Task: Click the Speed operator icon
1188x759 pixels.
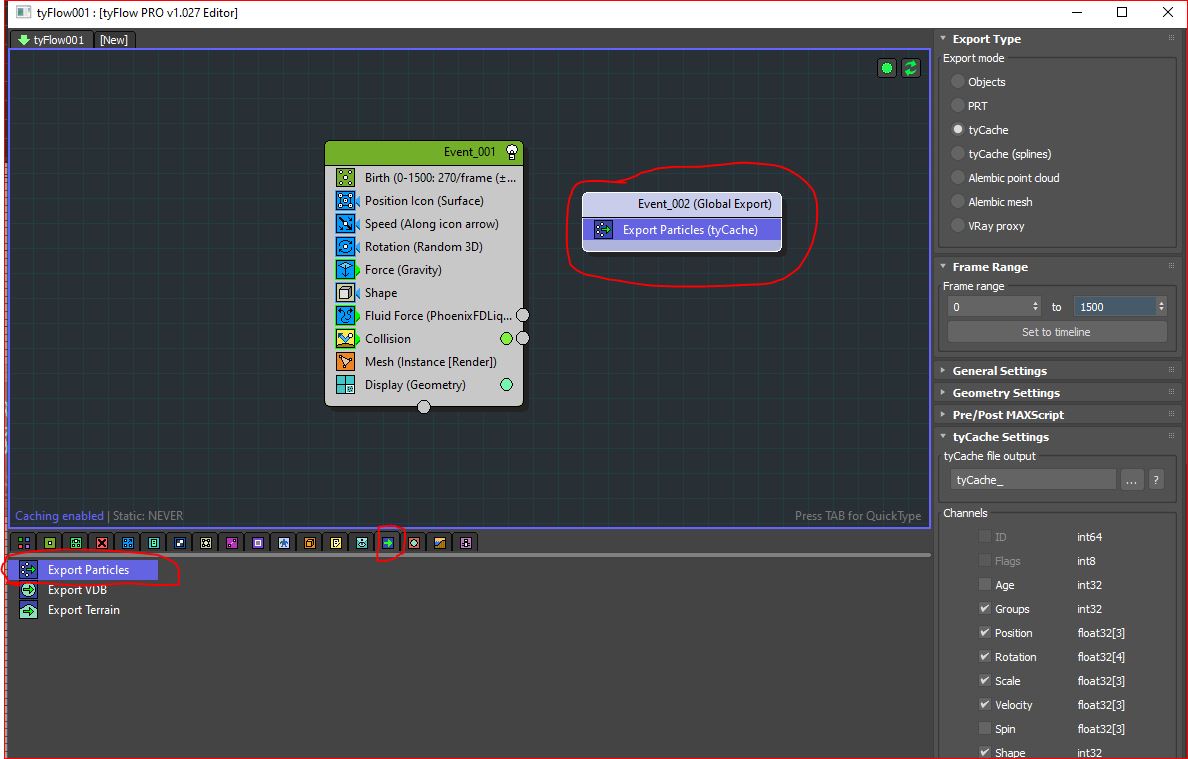Action: coord(345,223)
